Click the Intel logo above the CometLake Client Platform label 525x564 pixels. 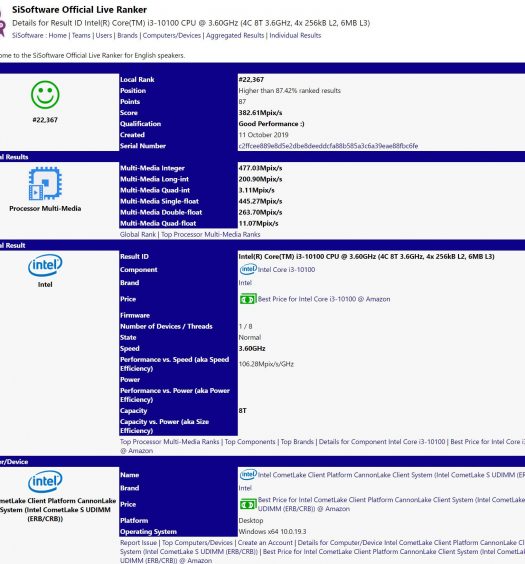pos(45,482)
